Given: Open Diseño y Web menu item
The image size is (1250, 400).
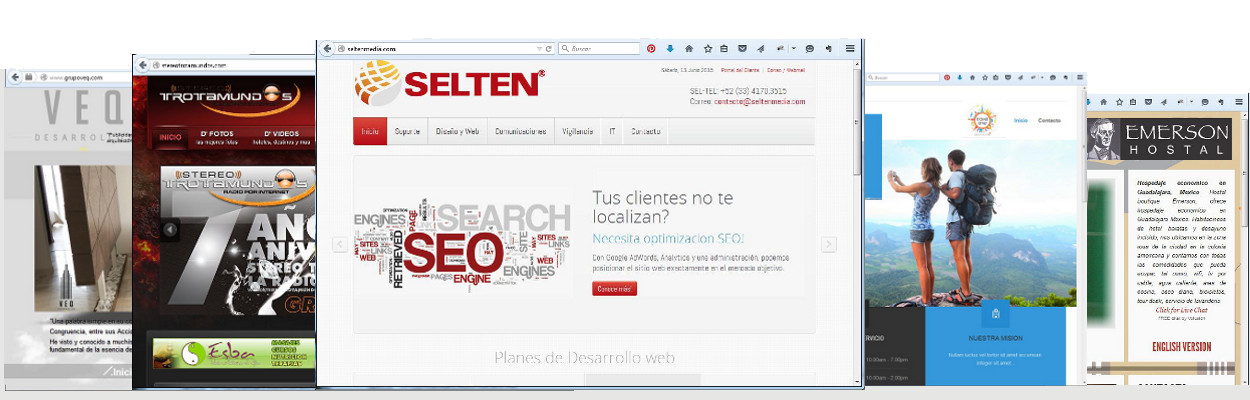Looking at the screenshot, I should point(457,131).
